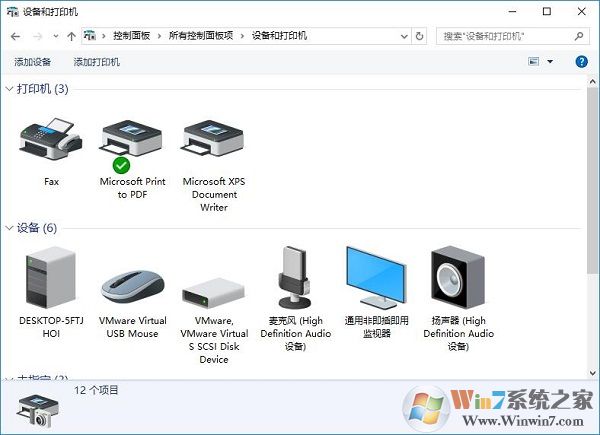Expand the chevron after 所有控制面板项 breadcrumb
600x435 pixels.
pyautogui.click(x=242, y=37)
